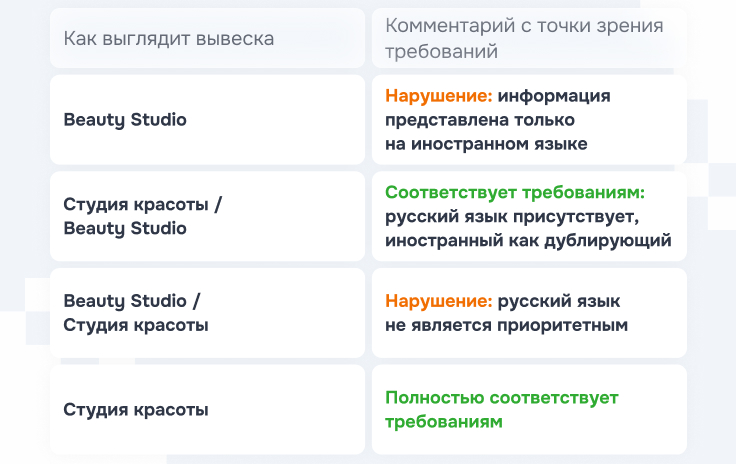Click the "Комментарий с точки зрения требований" header
736x464 pixels.
pyautogui.click(x=523, y=38)
